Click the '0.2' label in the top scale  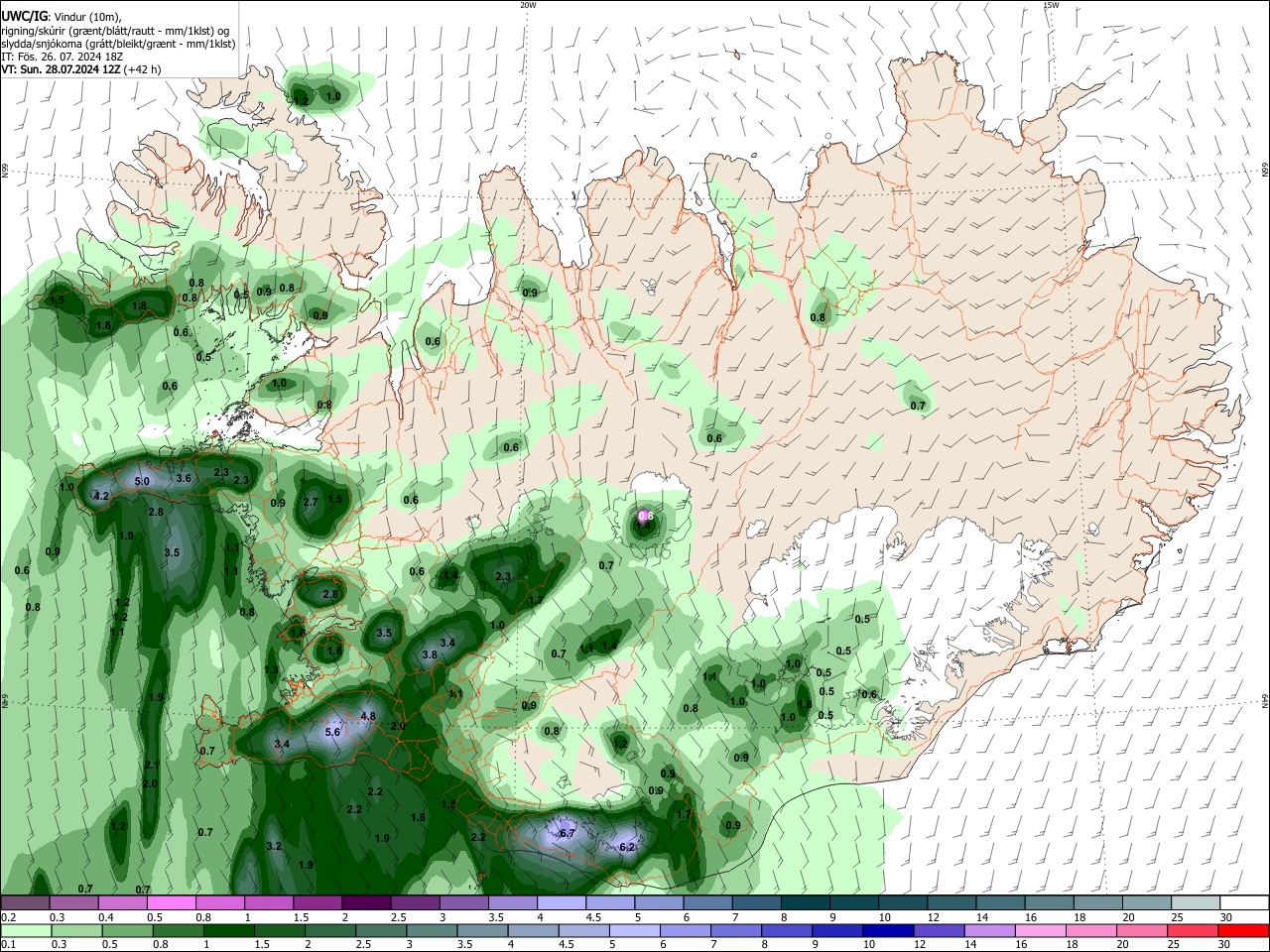pyautogui.click(x=8, y=917)
